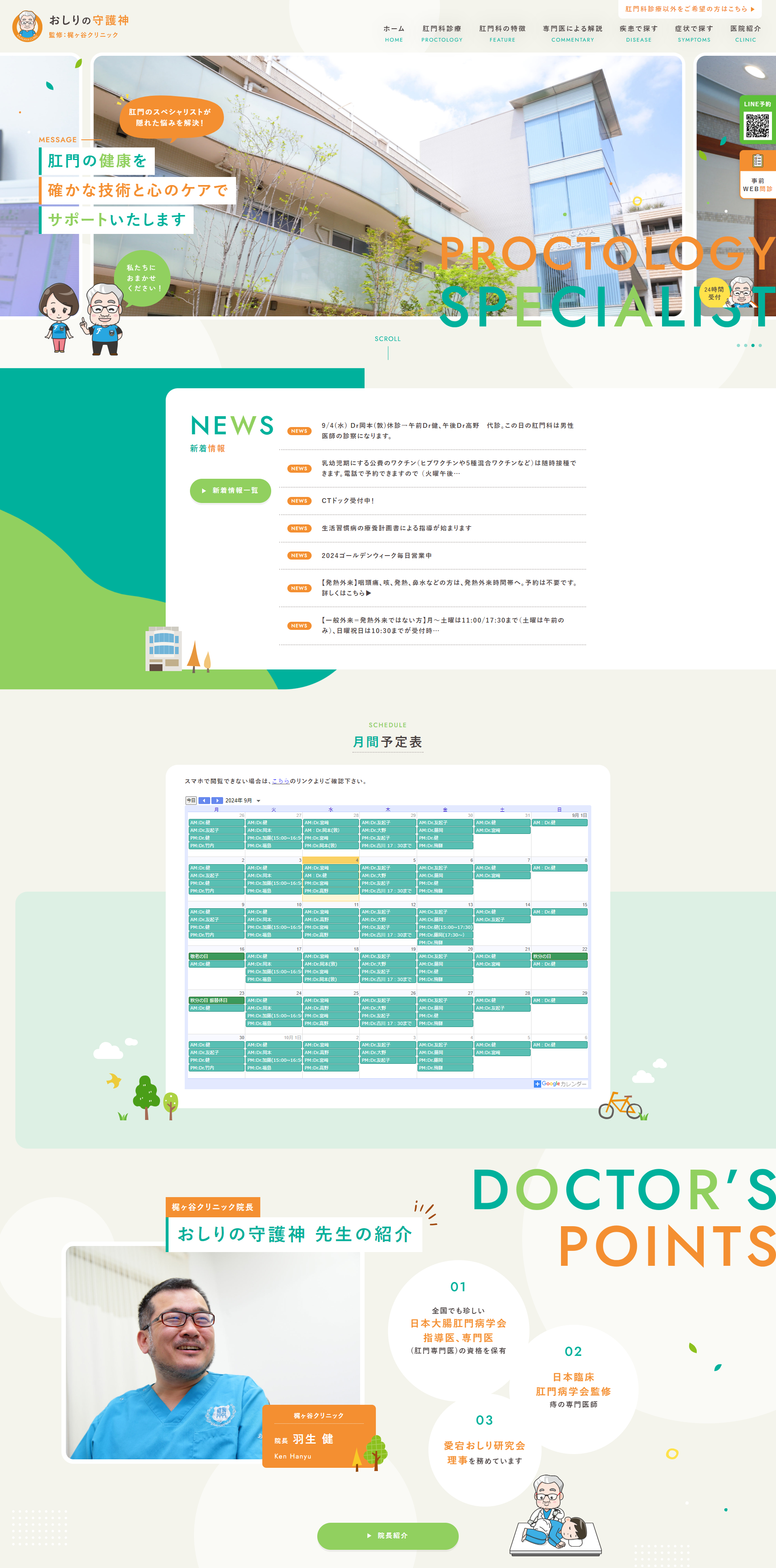Image resolution: width=776 pixels, height=1568 pixels.
Task: Click point 02 日本臨床肛門病学会監修 circle
Action: (x=573, y=1390)
